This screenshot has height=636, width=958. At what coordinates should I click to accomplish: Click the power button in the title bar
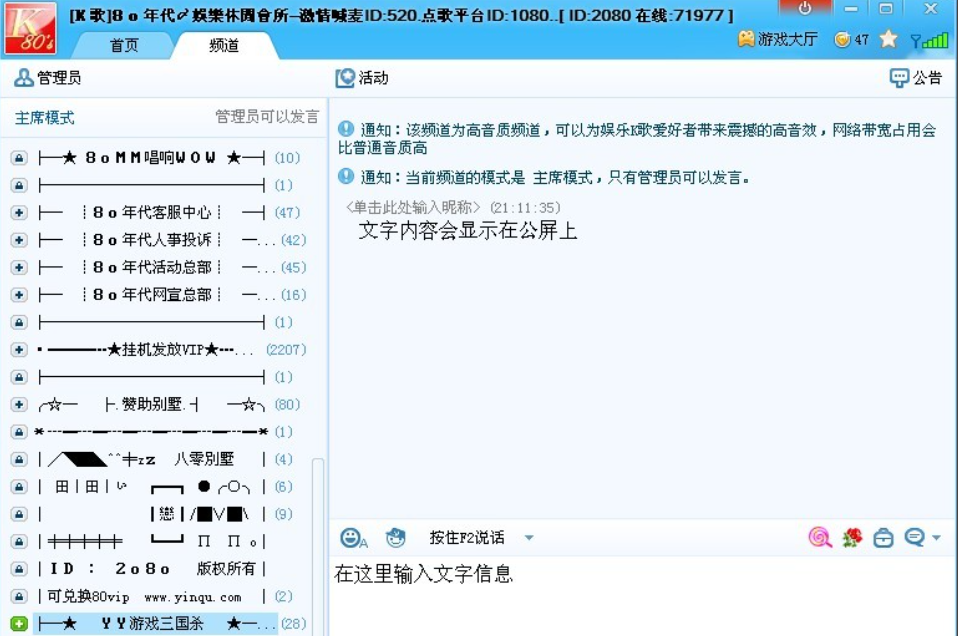tap(805, 8)
